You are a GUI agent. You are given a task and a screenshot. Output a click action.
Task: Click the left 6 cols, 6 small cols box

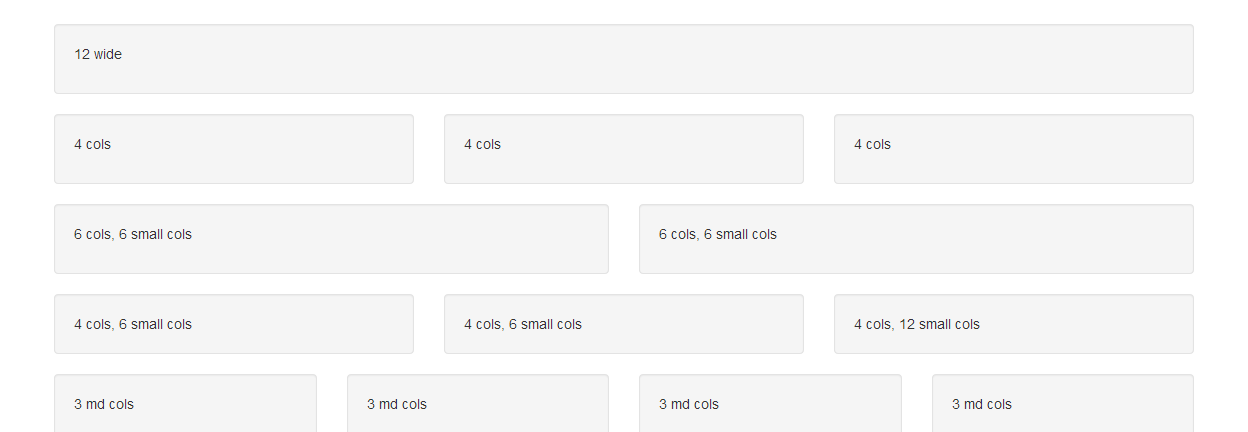tap(331, 239)
